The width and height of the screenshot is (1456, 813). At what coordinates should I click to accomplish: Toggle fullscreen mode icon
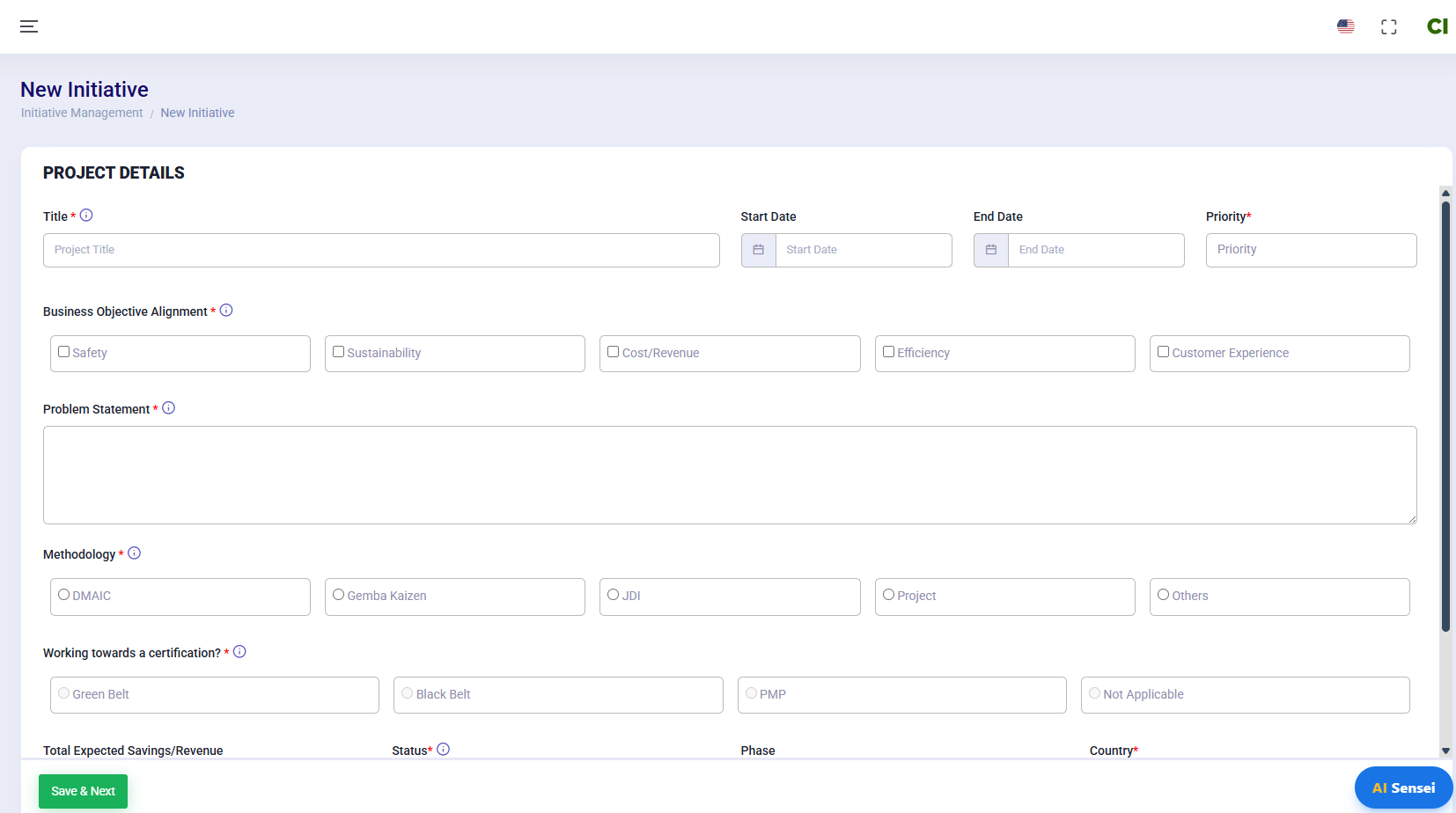click(1388, 27)
